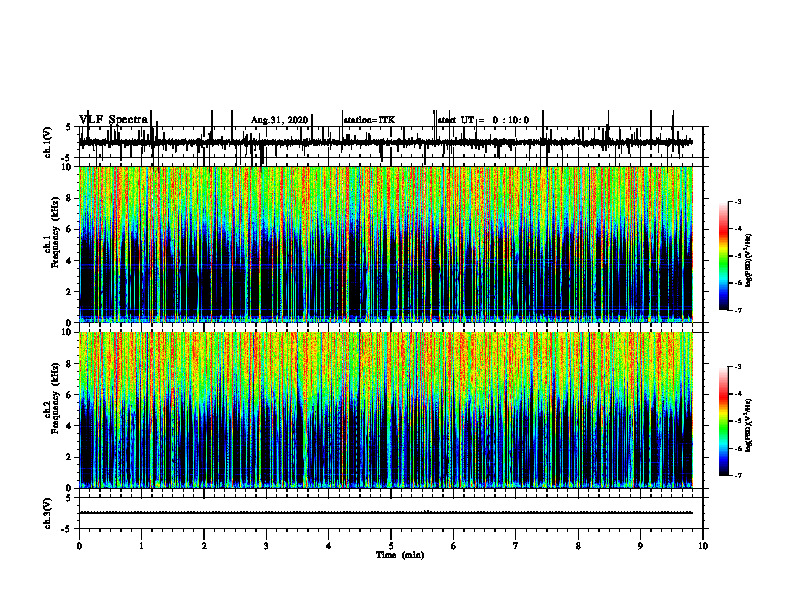The width and height of the screenshot is (792, 612).
Task: Click the "station=ITK" label
Action: point(369,120)
